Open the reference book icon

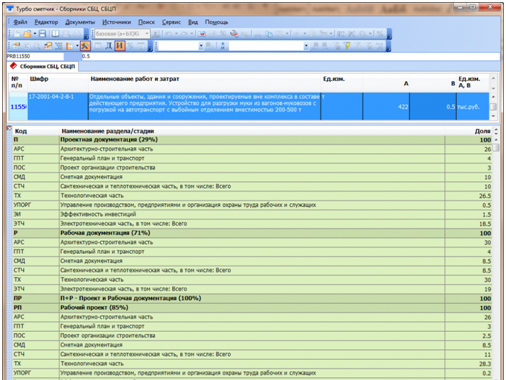55,34
